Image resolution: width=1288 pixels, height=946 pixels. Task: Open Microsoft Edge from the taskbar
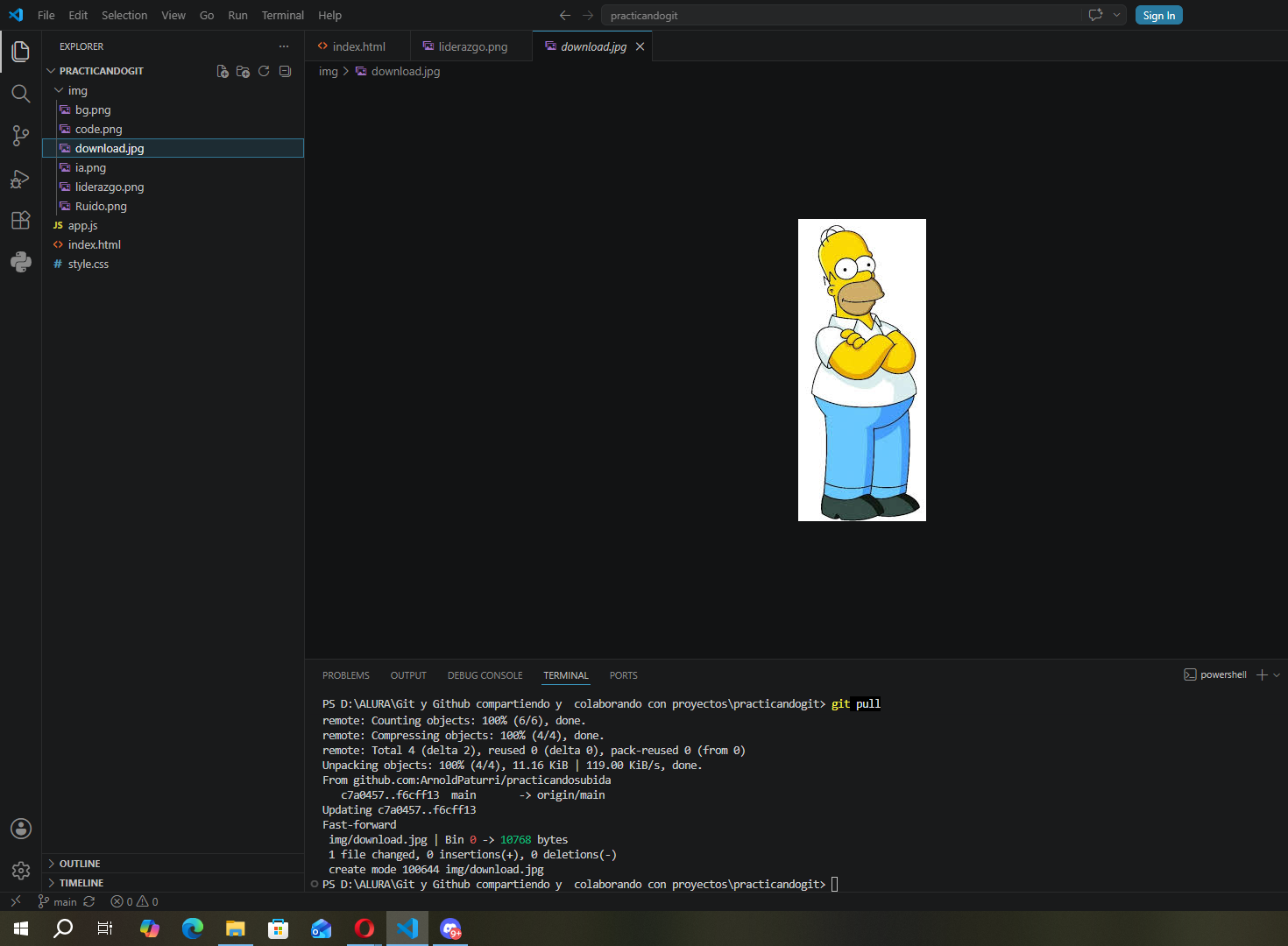pyautogui.click(x=193, y=928)
